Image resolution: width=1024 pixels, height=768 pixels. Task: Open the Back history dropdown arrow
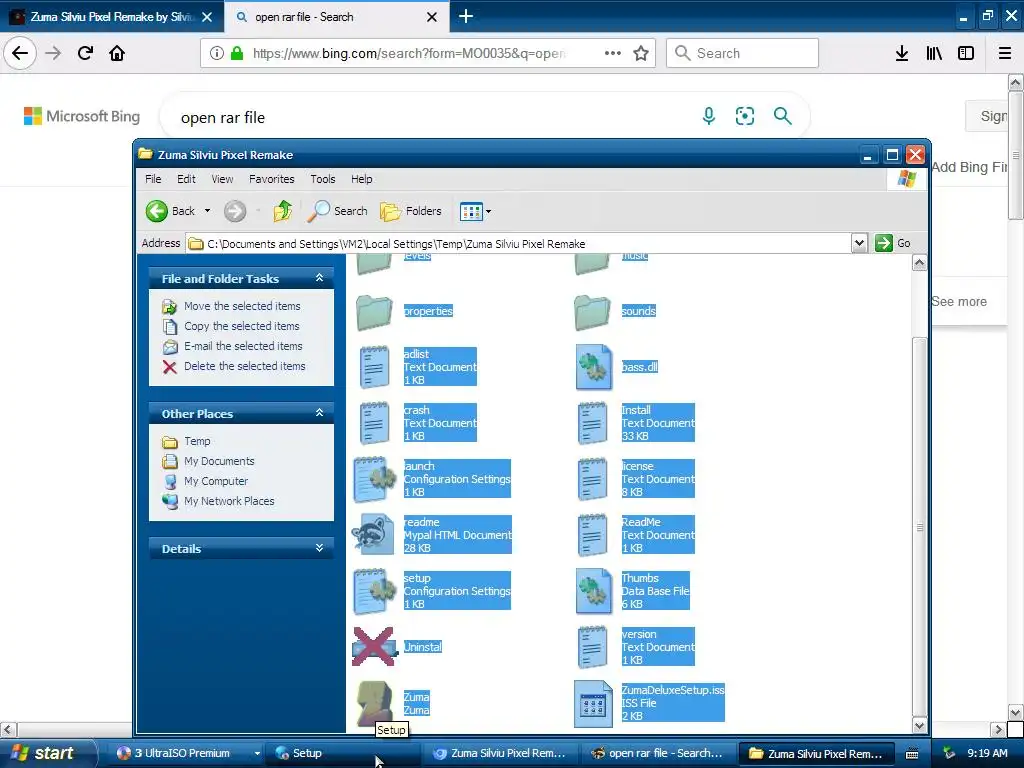[x=207, y=211]
